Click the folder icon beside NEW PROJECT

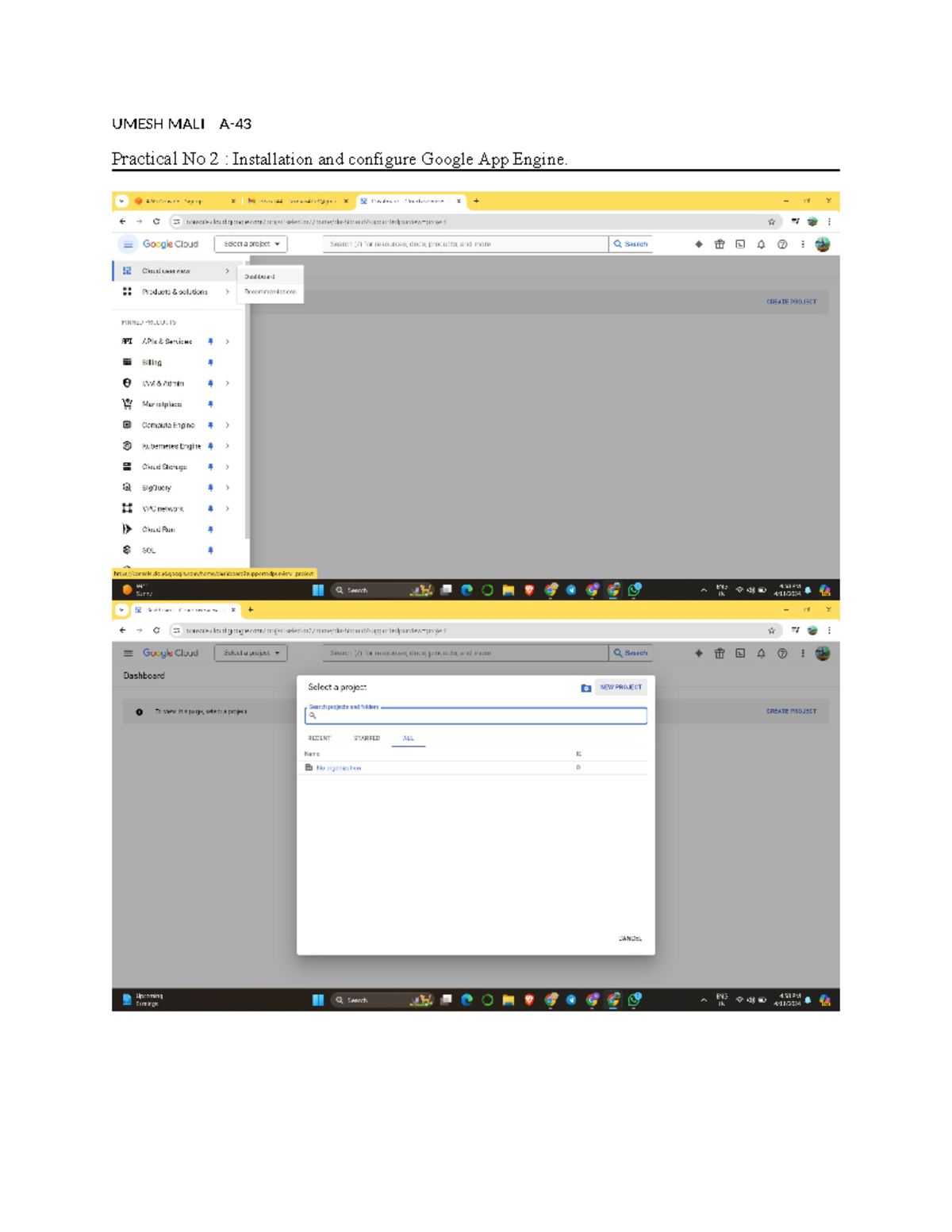585,688
